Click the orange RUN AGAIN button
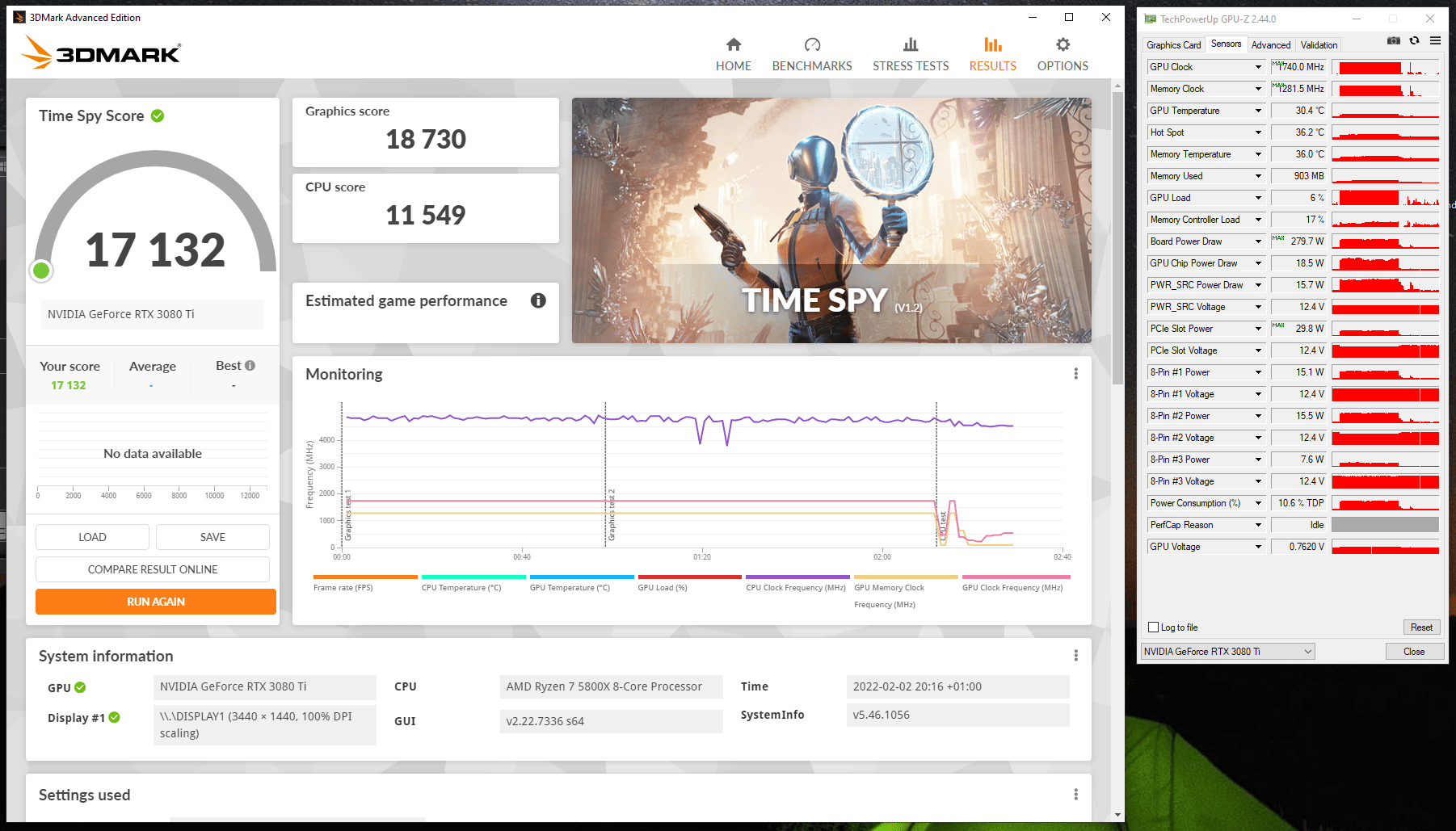Screen dimensions: 1456x831 pyautogui.click(x=156, y=602)
